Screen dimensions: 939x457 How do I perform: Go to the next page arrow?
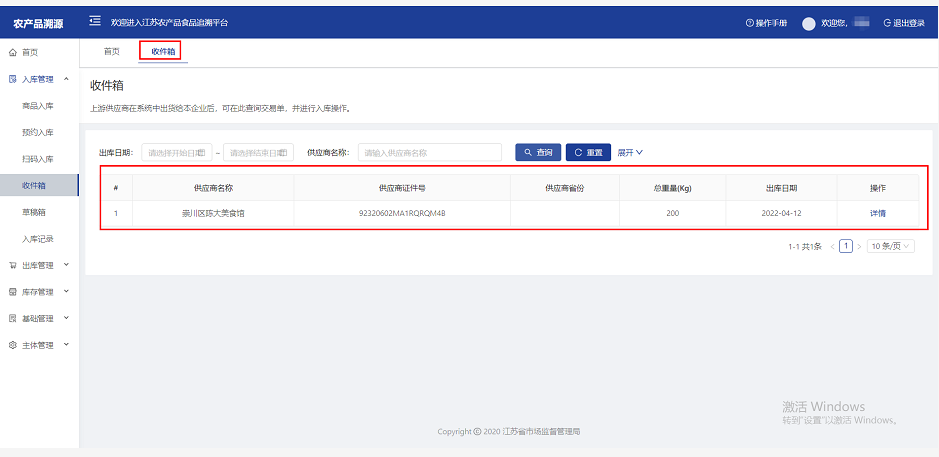point(859,246)
